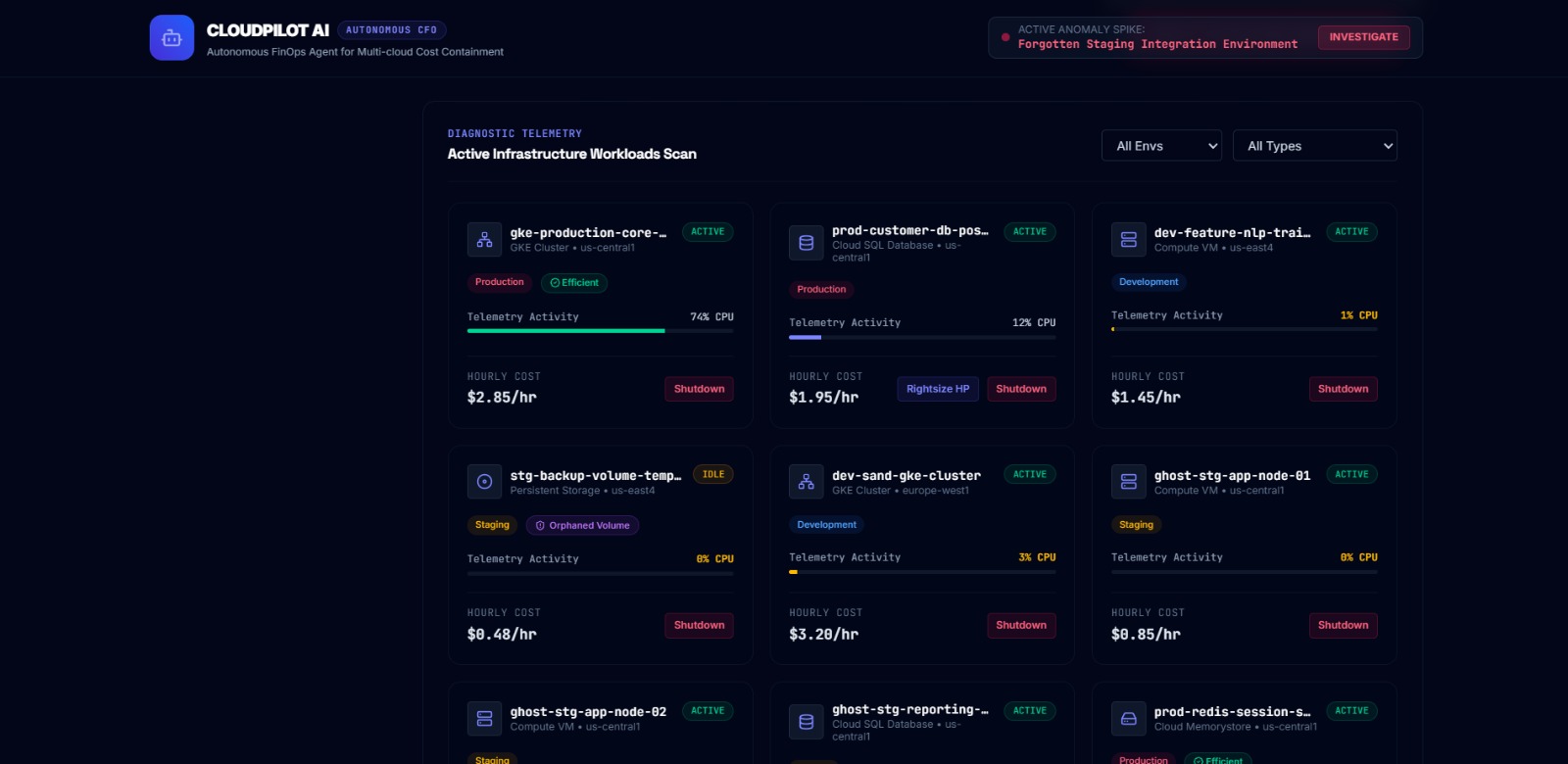Shutdown the dev-sand-gke-cluster workload
Screen dimensions: 1568x764
1021,625
